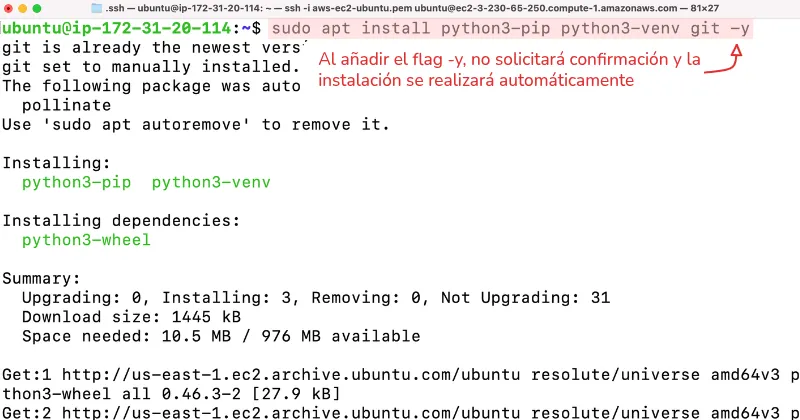Click the 'Download size: 1445 kB' line
Screen dimensions: 800x420
click(131, 317)
